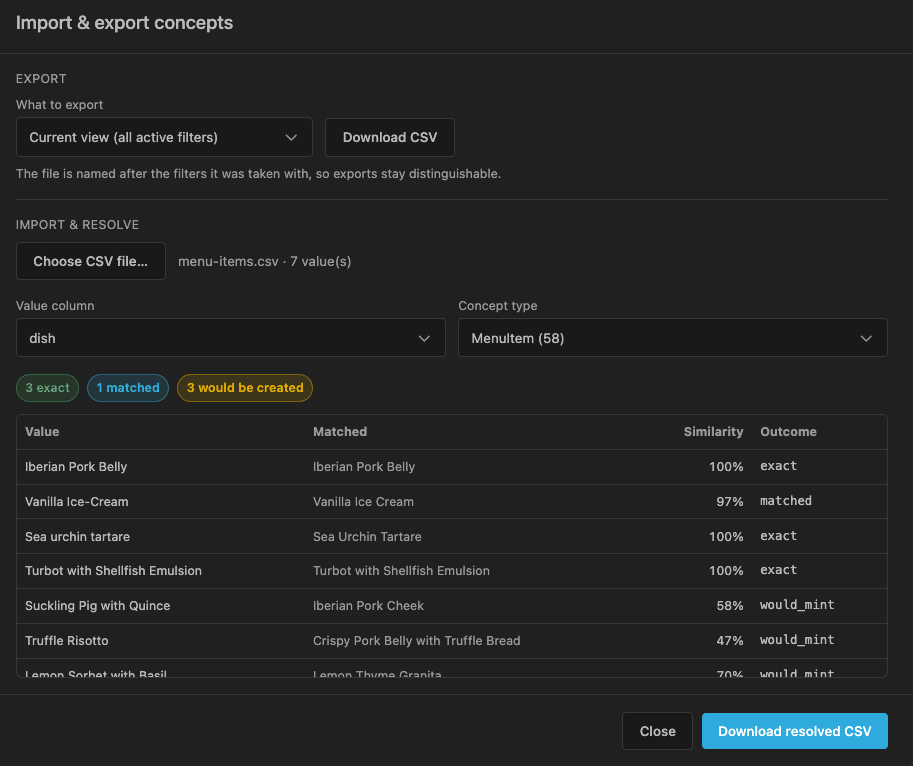
Task: Click the '3 would be created' chip
Action: click(x=245, y=388)
